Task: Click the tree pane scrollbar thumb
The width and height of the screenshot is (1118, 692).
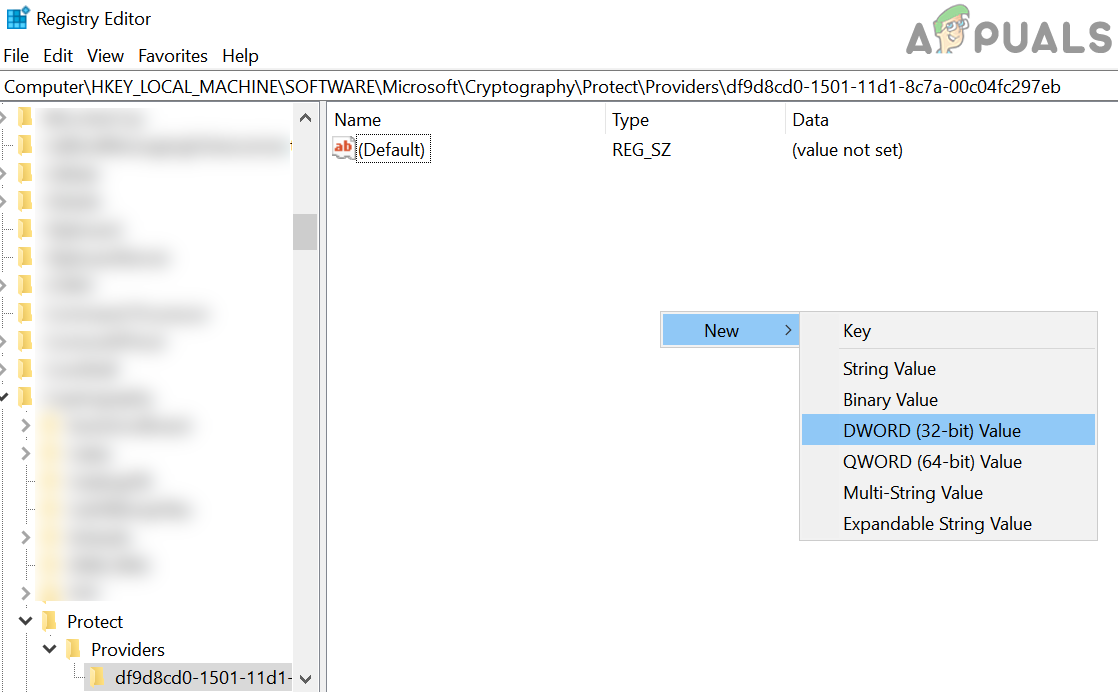Action: [305, 232]
